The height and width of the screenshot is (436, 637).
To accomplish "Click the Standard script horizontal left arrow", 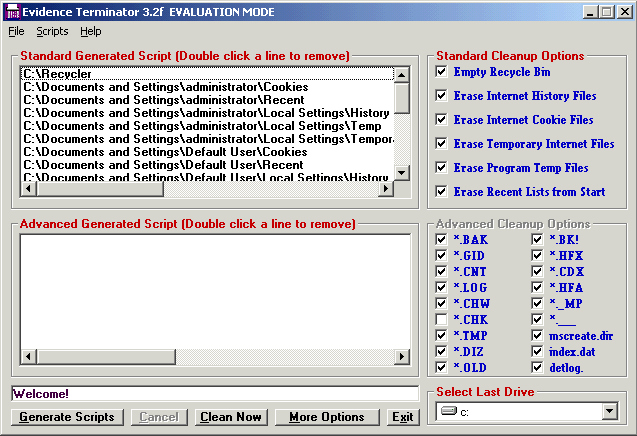I will 28,189.
